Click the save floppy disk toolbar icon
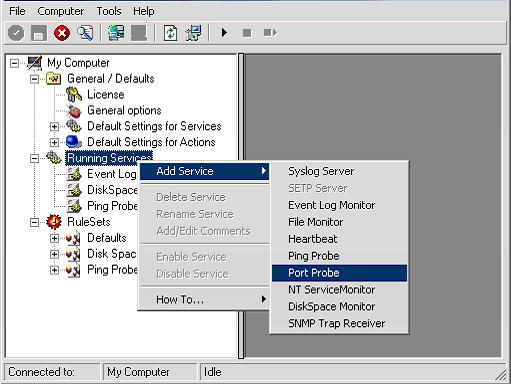 (x=39, y=33)
